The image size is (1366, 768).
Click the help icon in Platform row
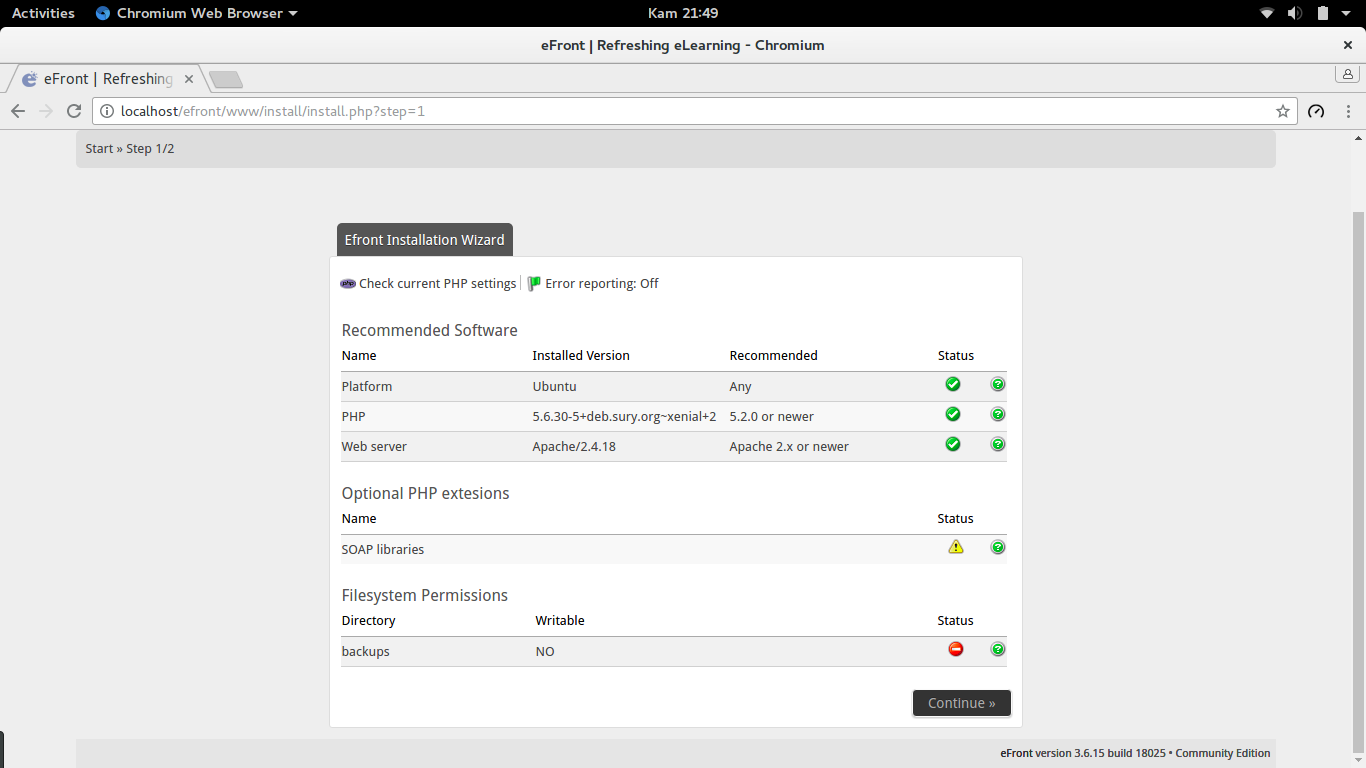pyautogui.click(x=998, y=384)
